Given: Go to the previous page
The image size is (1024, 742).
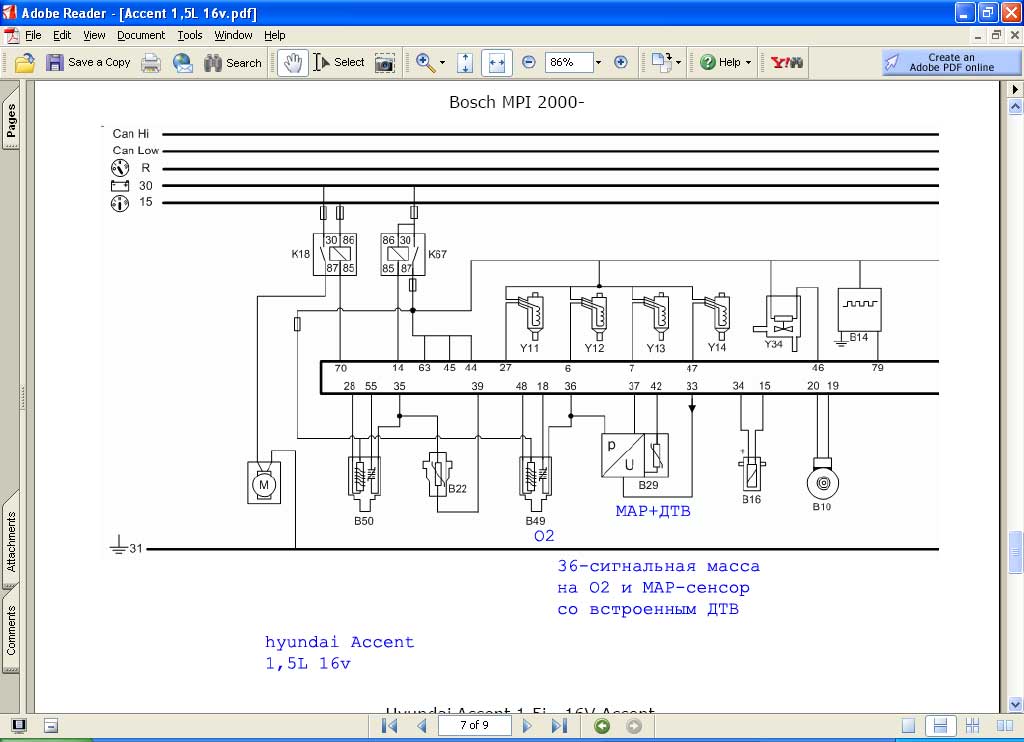Looking at the screenshot, I should pyautogui.click(x=422, y=726).
